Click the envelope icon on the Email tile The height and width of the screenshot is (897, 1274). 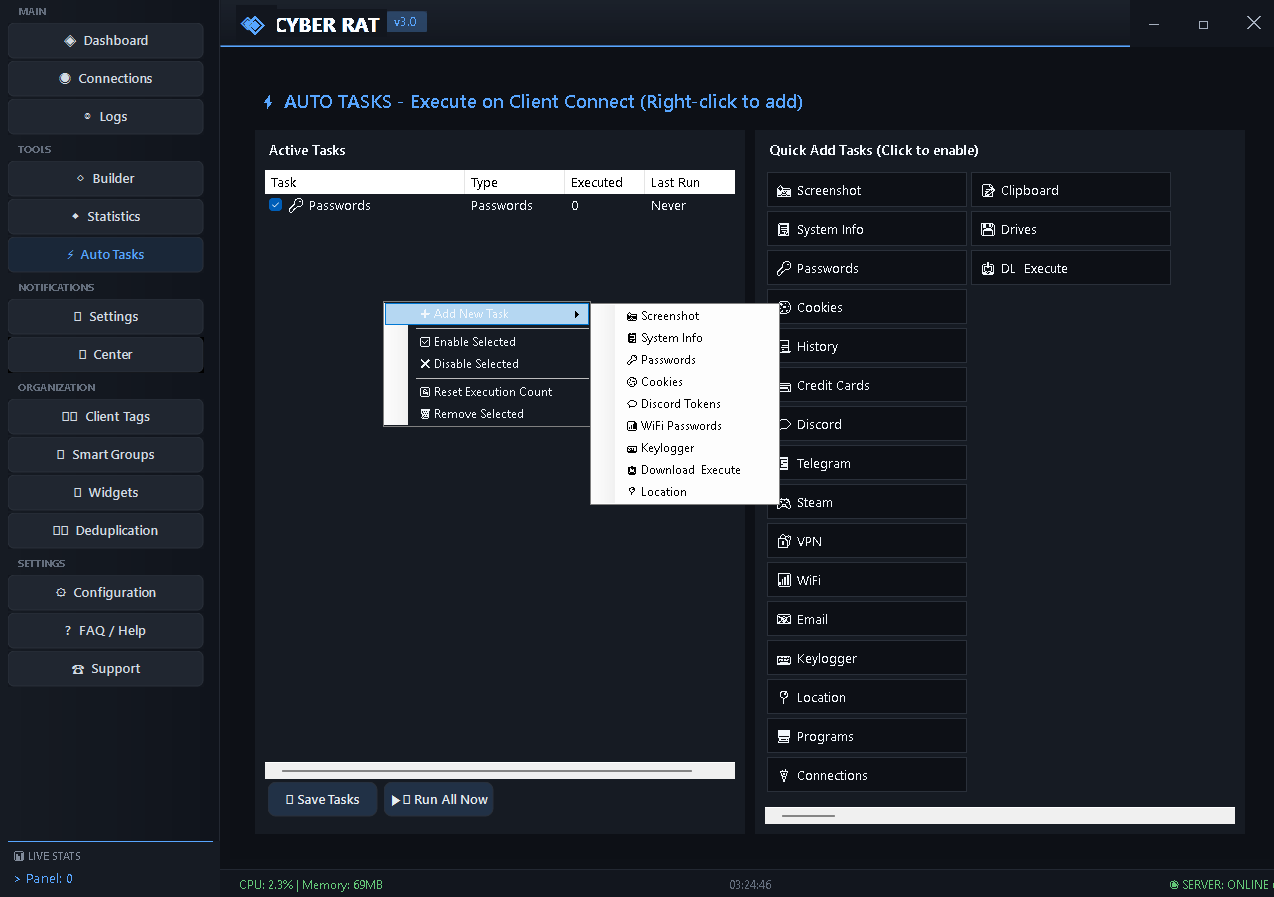pos(784,620)
